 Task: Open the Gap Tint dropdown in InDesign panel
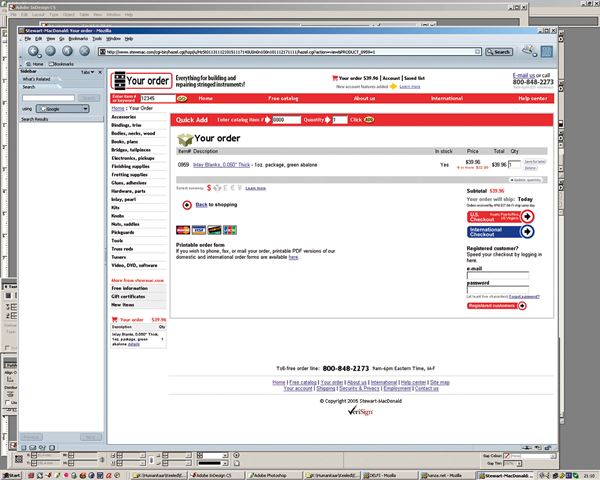tap(519, 464)
